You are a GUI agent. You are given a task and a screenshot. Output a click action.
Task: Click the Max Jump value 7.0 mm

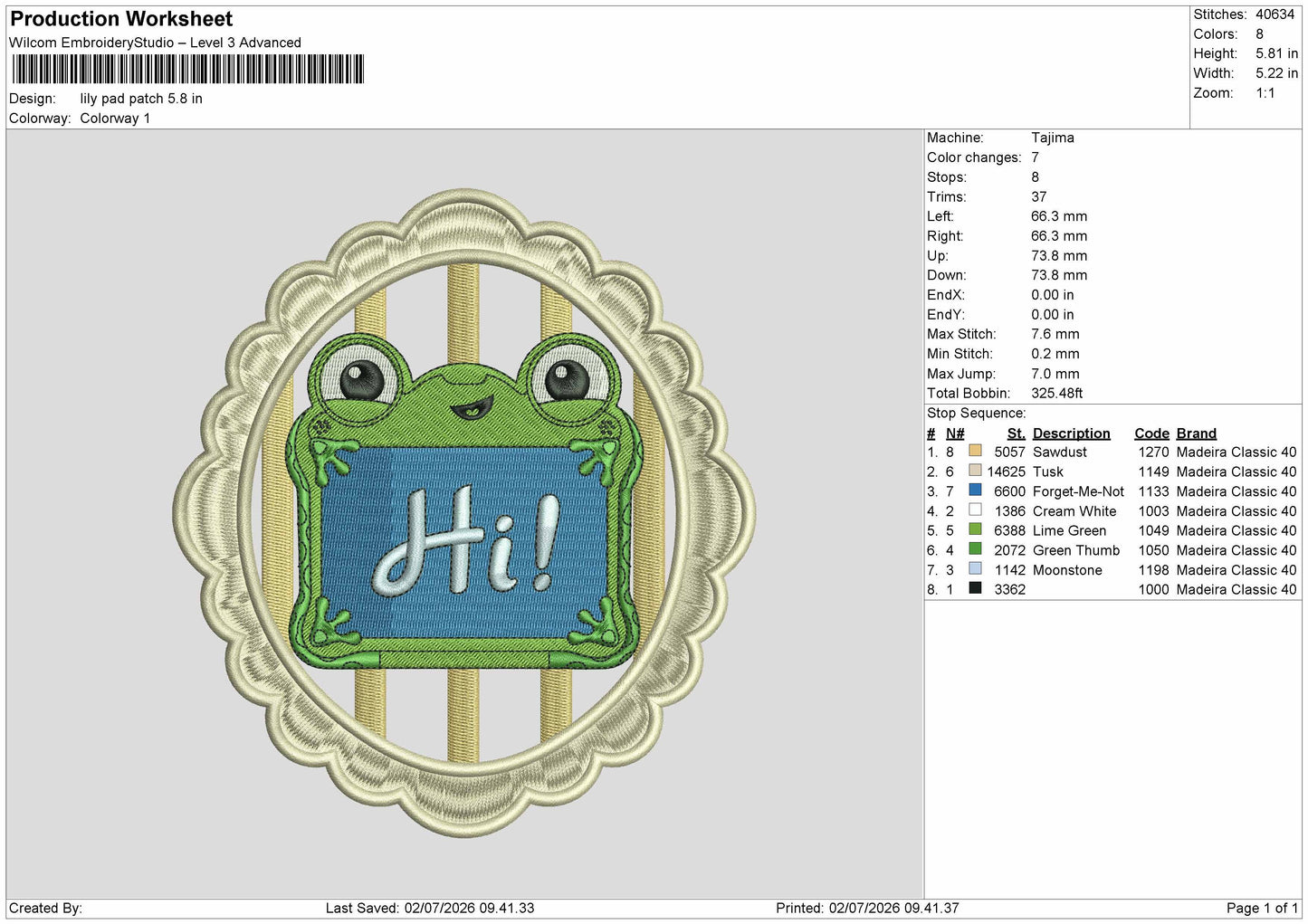click(x=1055, y=374)
